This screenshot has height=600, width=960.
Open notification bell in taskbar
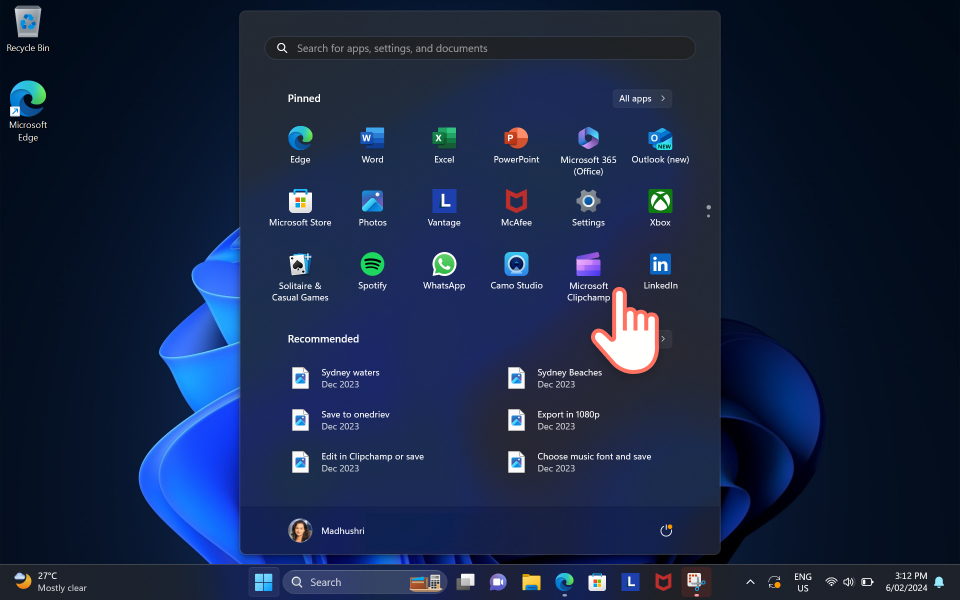[x=939, y=582]
